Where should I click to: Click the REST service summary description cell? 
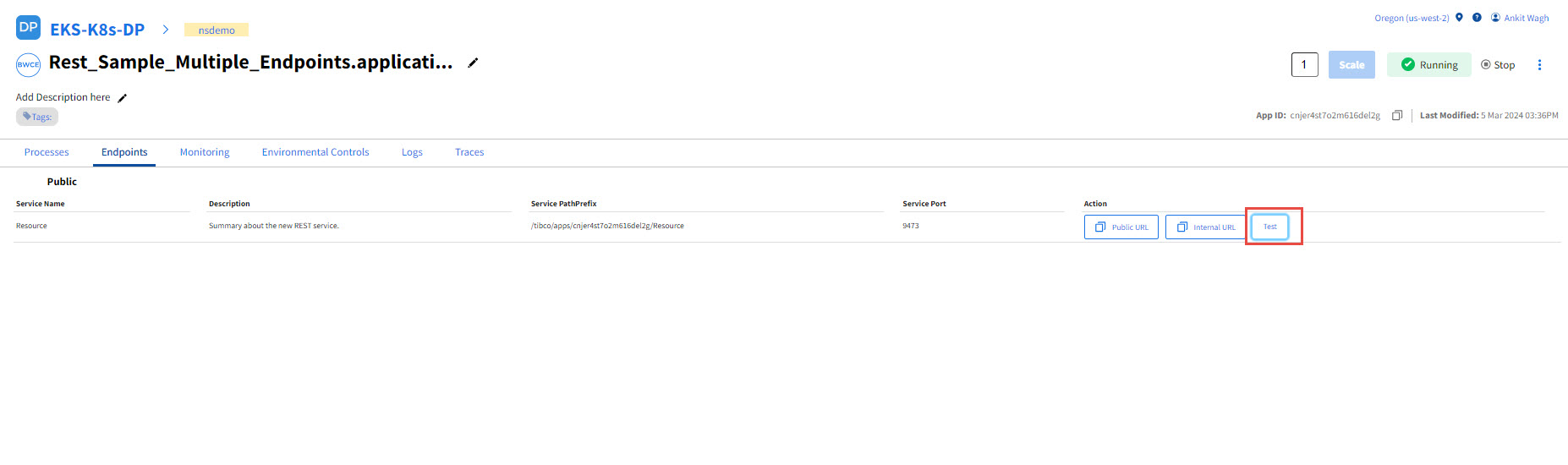coord(274,226)
